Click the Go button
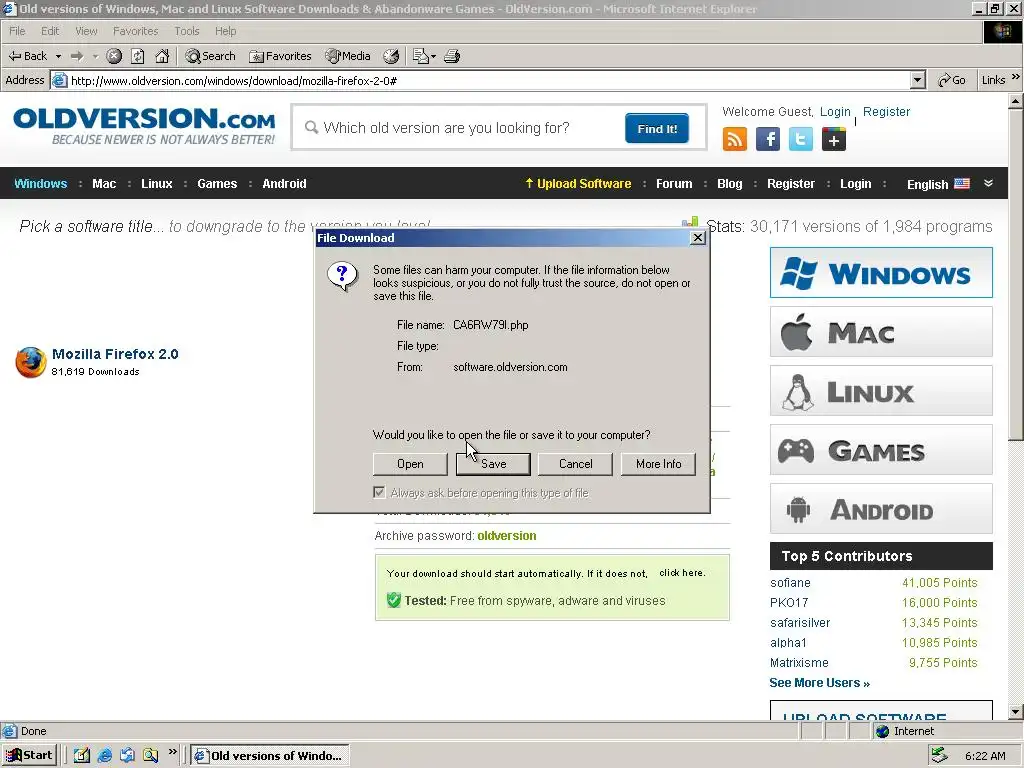The image size is (1024, 768). (952, 80)
